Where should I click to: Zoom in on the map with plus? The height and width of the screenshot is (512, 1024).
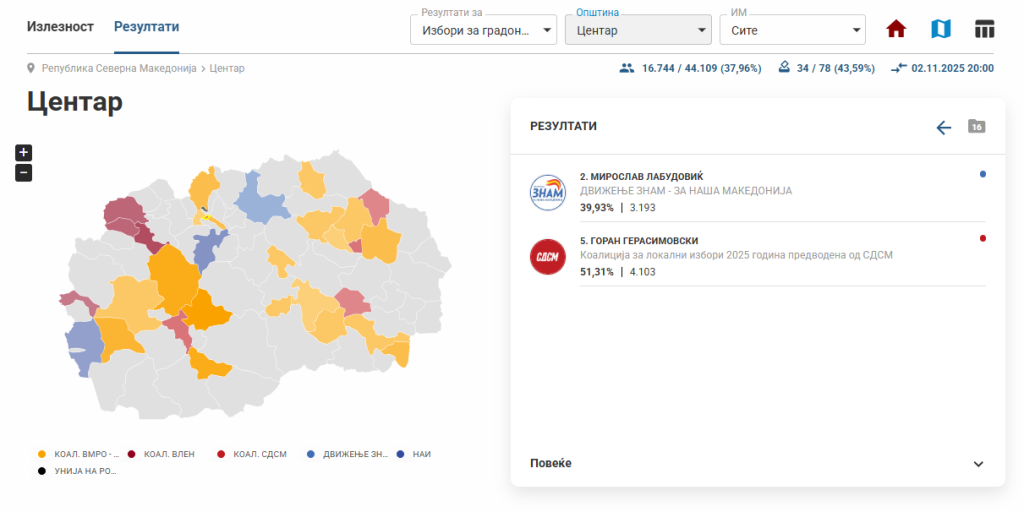pyautogui.click(x=24, y=153)
